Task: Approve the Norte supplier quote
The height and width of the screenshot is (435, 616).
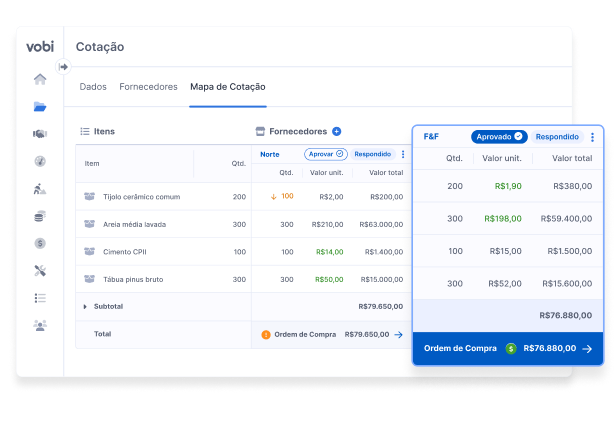Action: coord(326,154)
